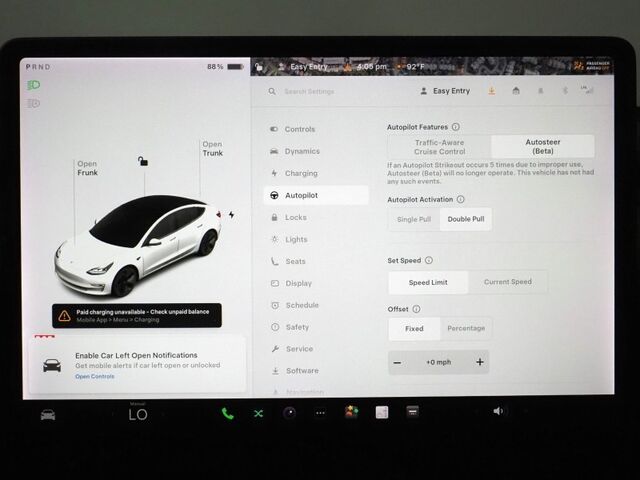Tap Open Trunk label
Viewport: 640px width, 480px height.
click(x=212, y=149)
